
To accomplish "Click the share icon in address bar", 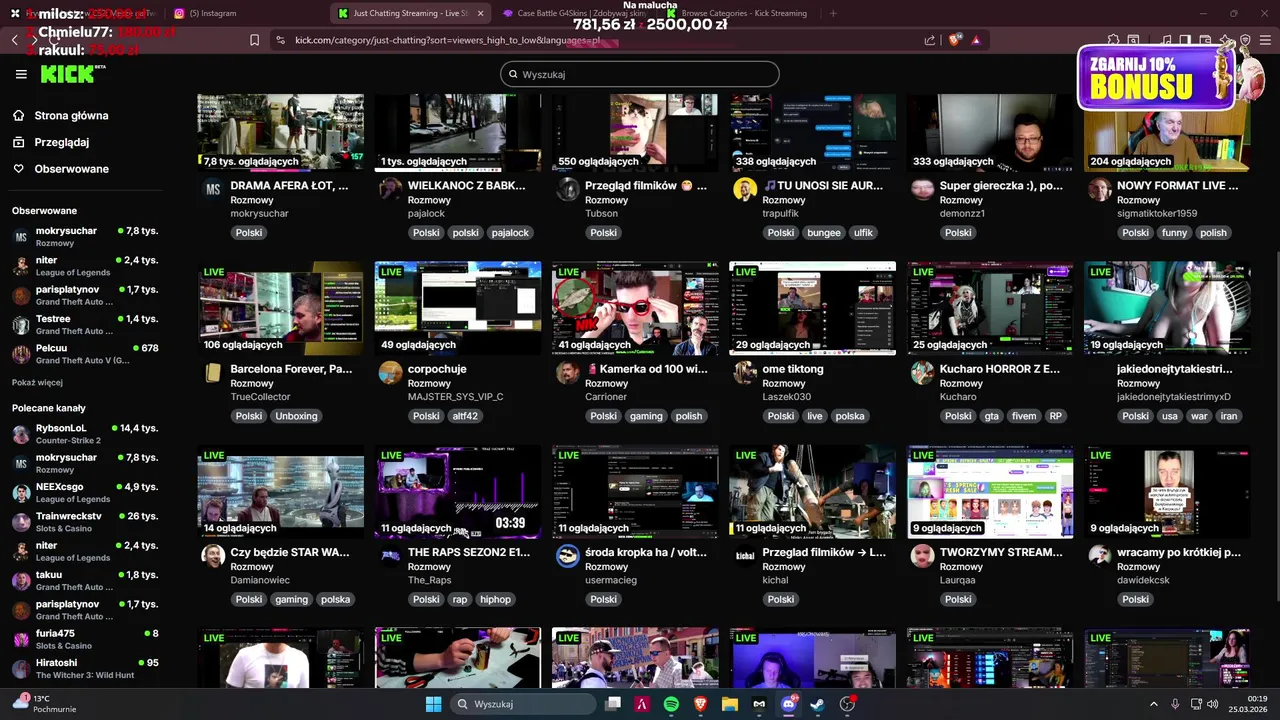I will [x=930, y=40].
